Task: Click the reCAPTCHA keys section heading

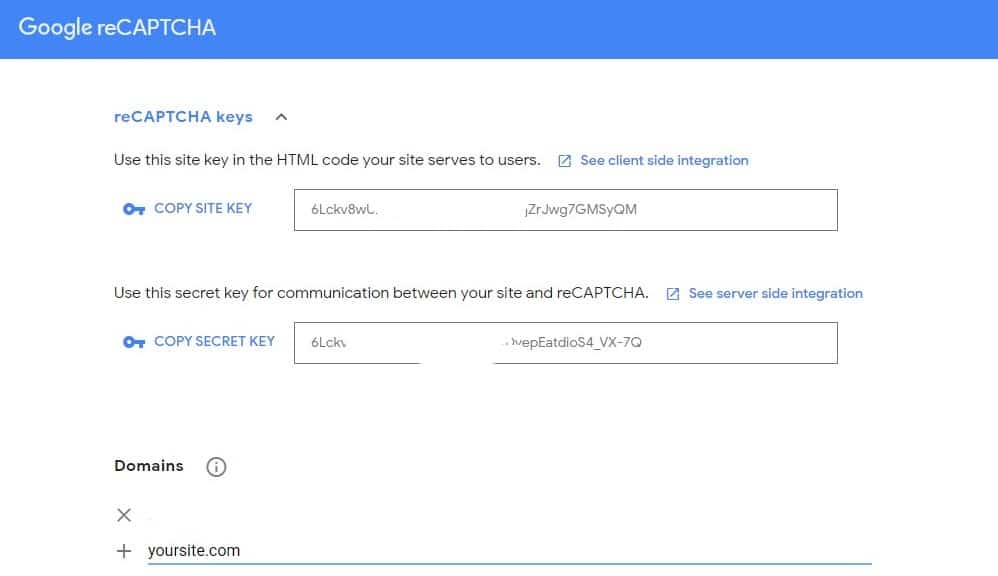Action: tap(183, 117)
